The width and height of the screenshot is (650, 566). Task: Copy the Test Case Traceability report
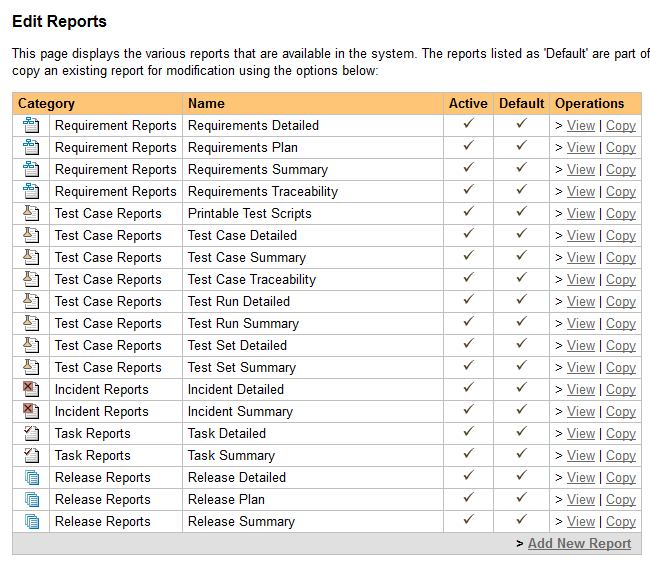click(620, 280)
